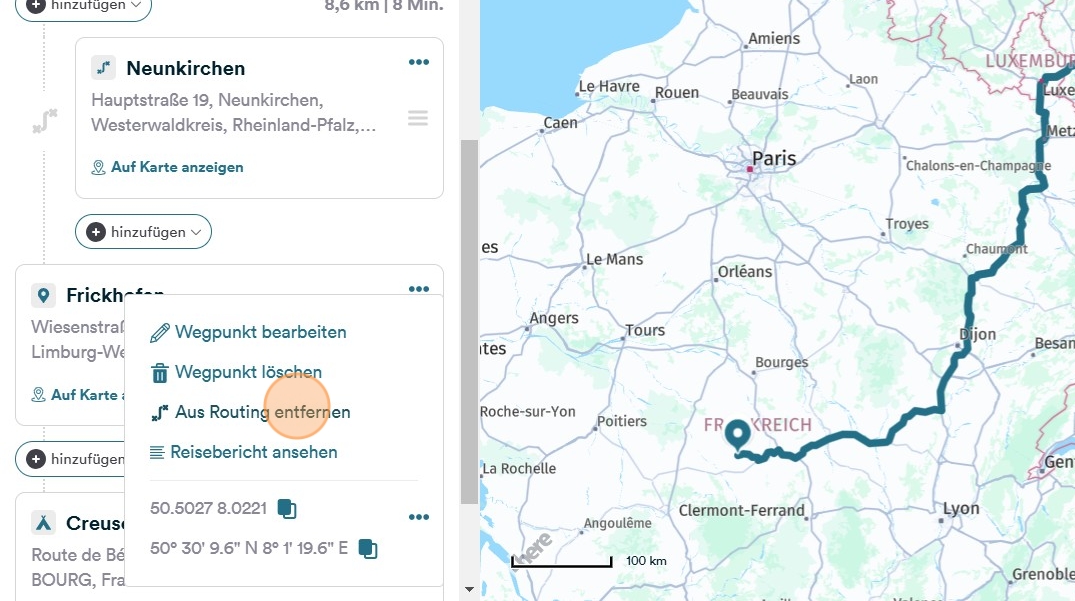
Task: Open the Creuse waypoint three-dots menu
Action: click(x=418, y=517)
